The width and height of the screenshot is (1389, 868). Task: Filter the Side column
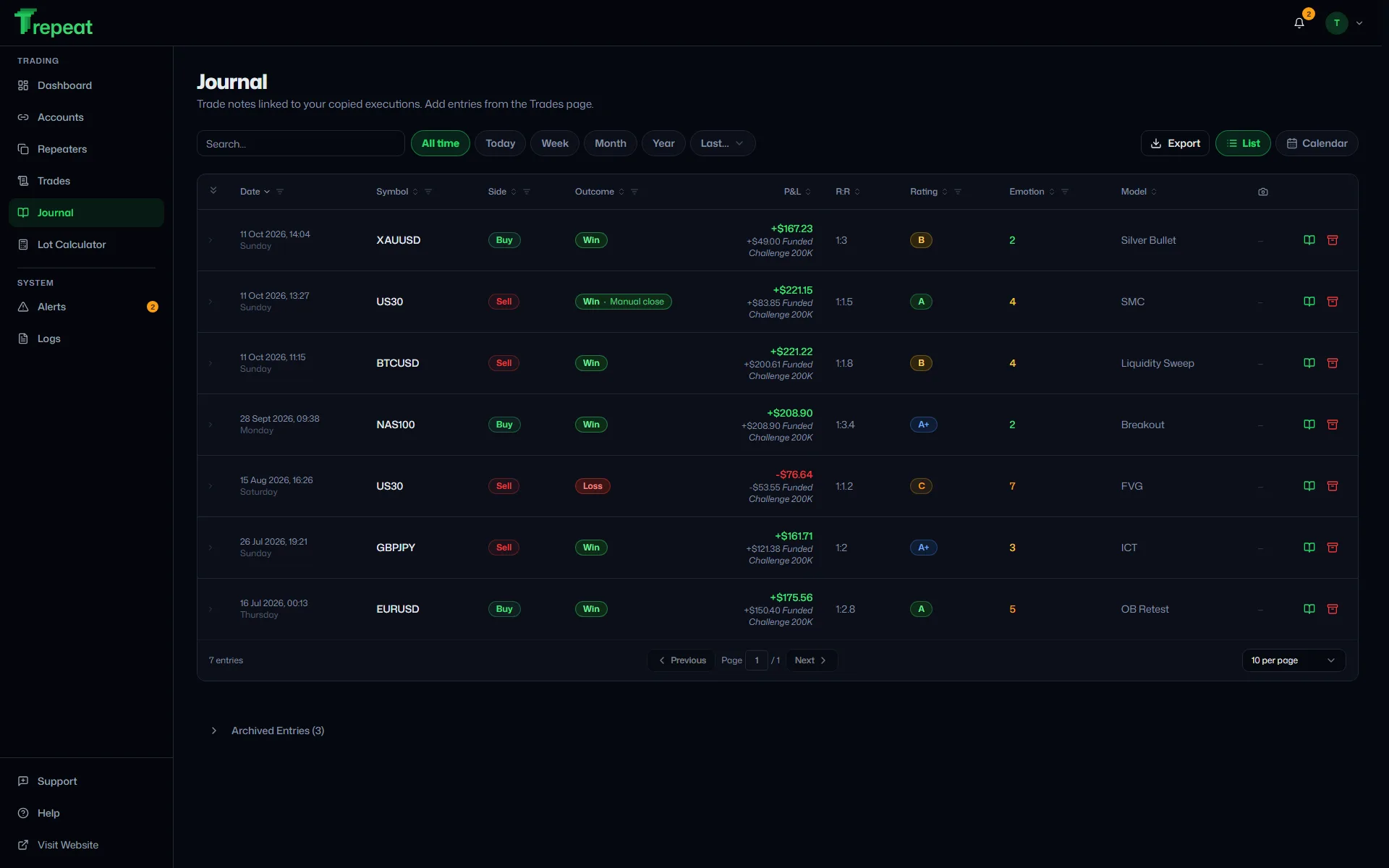tap(527, 192)
